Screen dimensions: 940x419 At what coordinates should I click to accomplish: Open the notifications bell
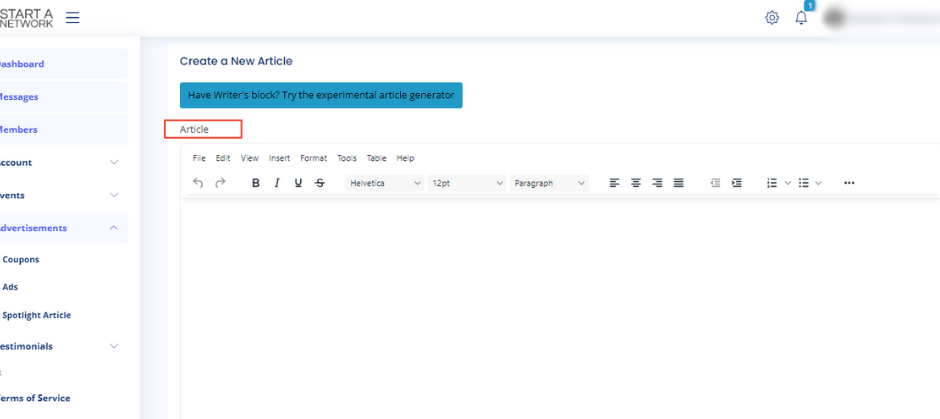click(x=801, y=18)
